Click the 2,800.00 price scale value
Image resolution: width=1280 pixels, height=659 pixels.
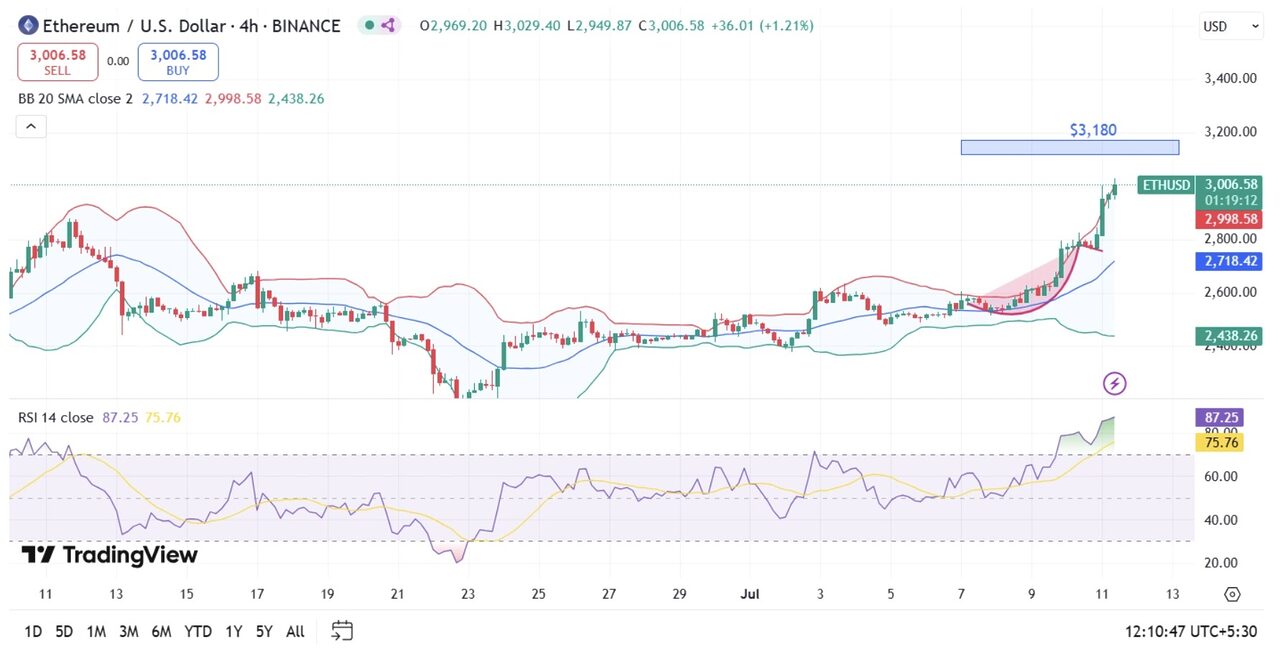tap(1231, 239)
